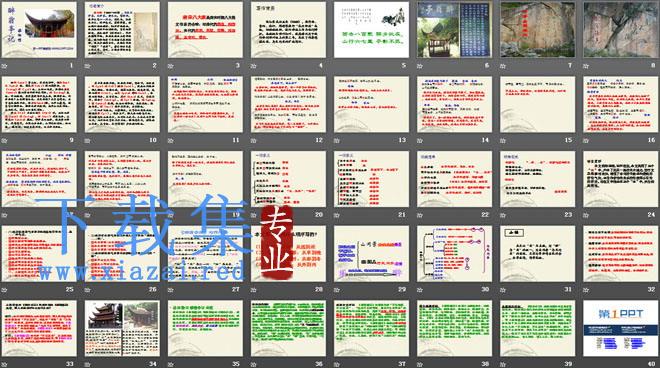
Task: Select slide 6 with the blue calligraphy tablet
Action: [455, 30]
